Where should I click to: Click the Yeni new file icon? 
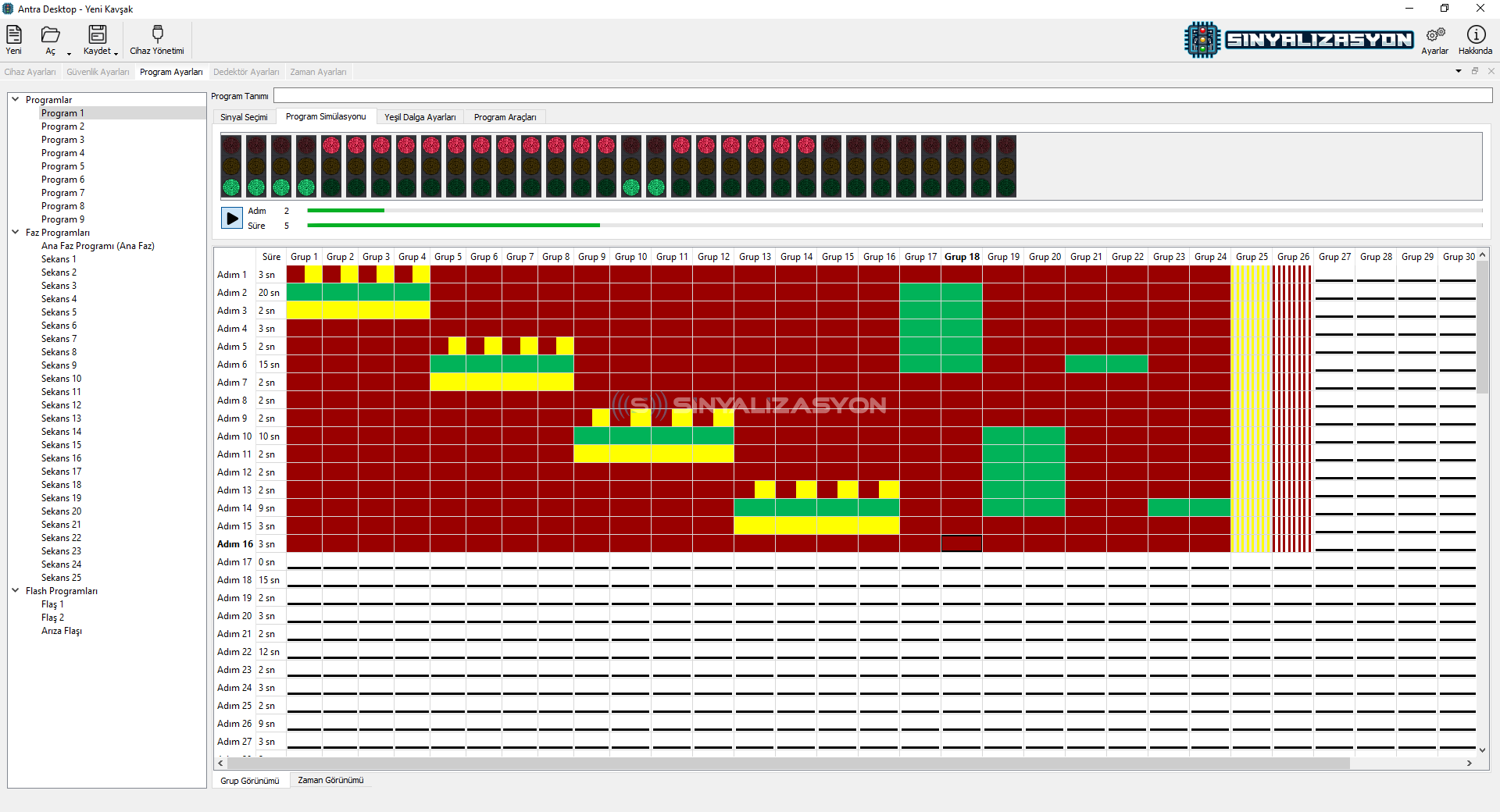point(14,34)
